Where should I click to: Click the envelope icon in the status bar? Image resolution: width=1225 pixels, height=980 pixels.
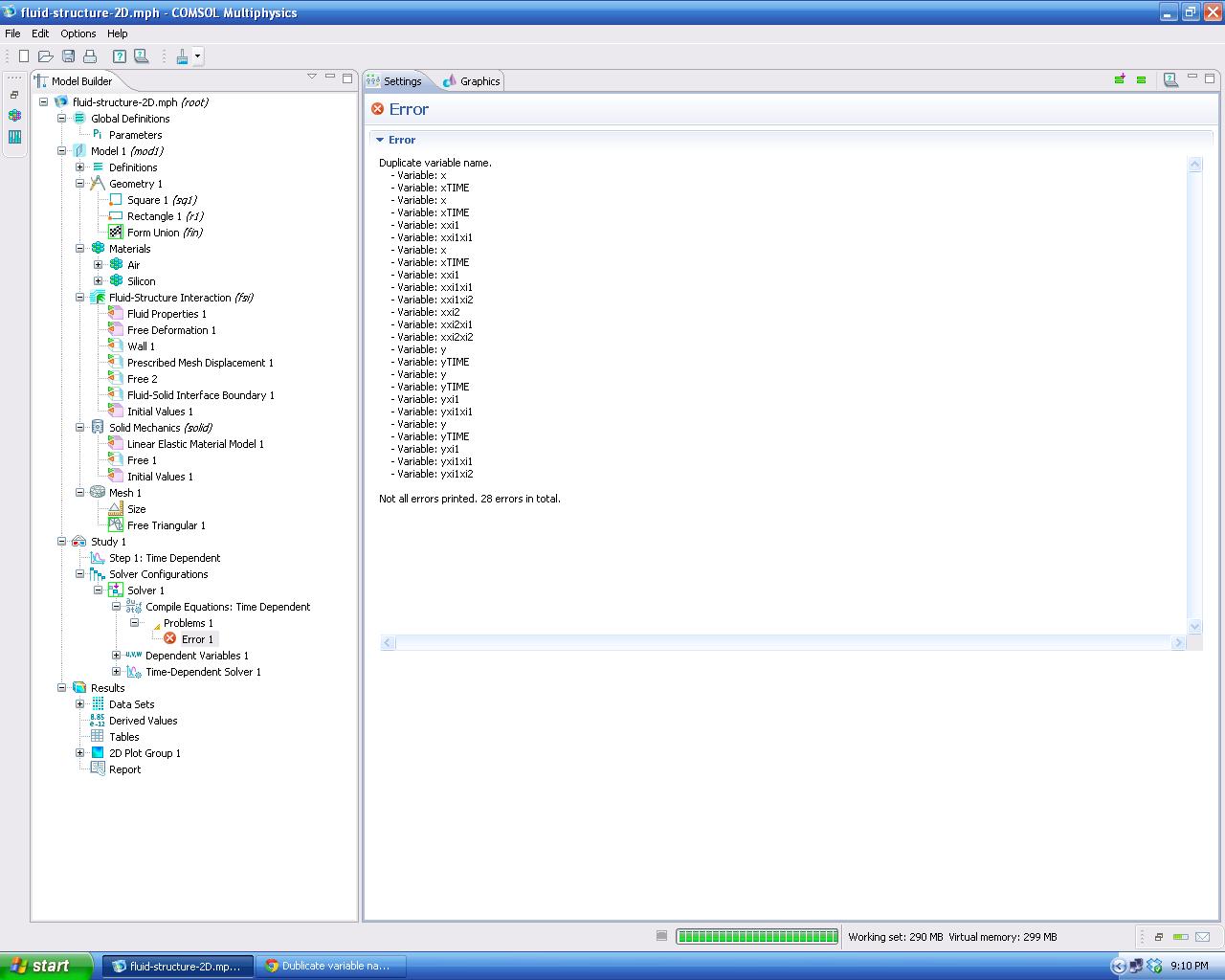click(1203, 937)
